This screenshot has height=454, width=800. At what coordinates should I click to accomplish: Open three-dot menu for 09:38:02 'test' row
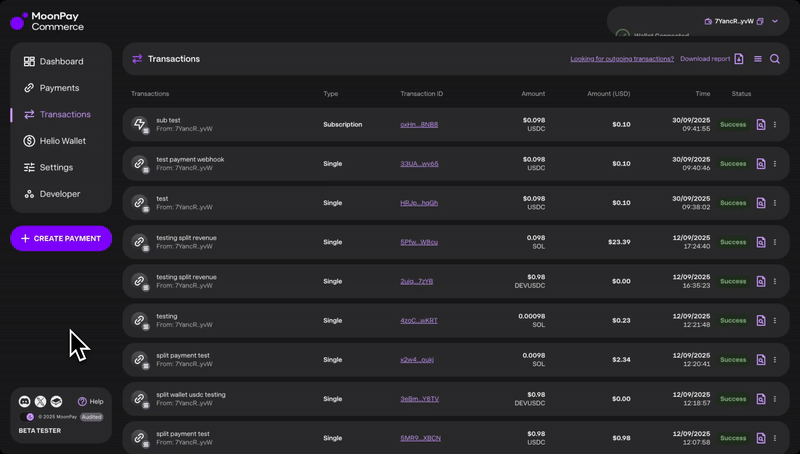pyautogui.click(x=775, y=203)
